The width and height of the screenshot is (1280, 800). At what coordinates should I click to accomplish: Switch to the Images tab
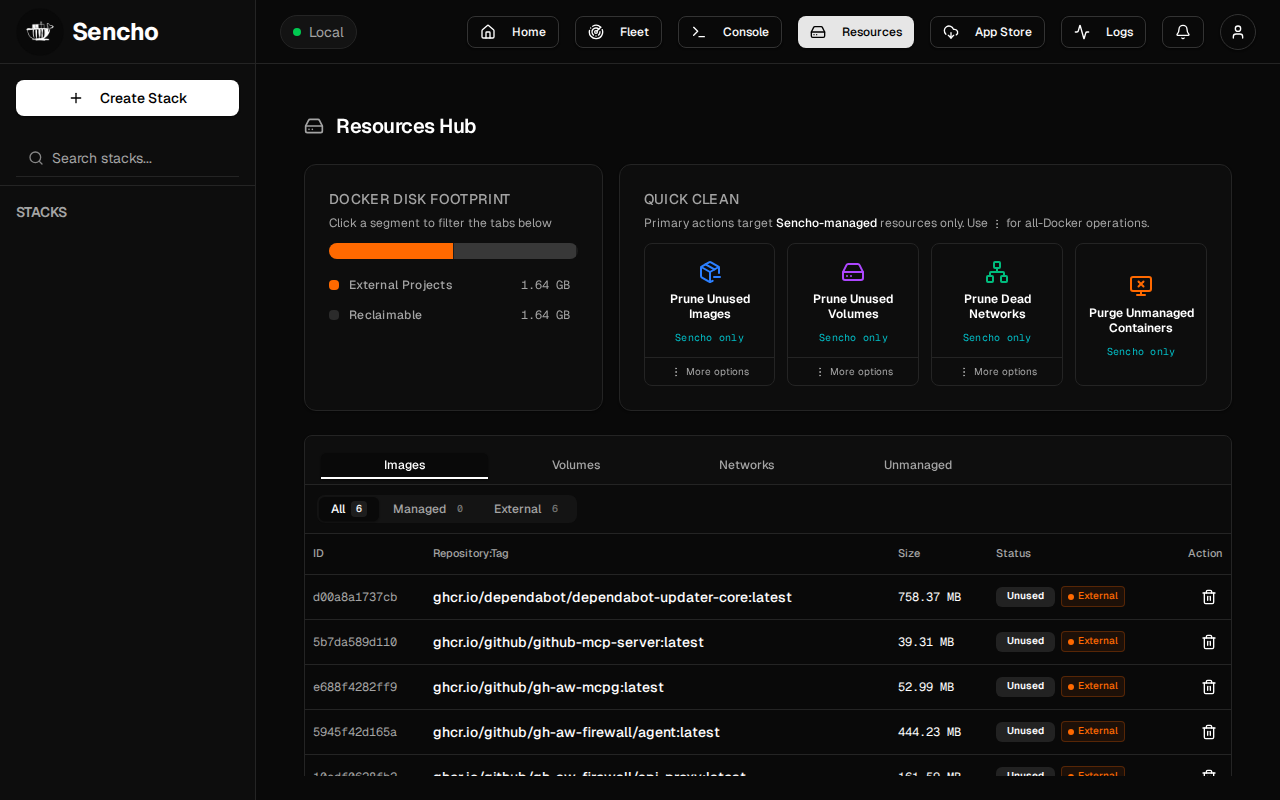pyautogui.click(x=405, y=465)
